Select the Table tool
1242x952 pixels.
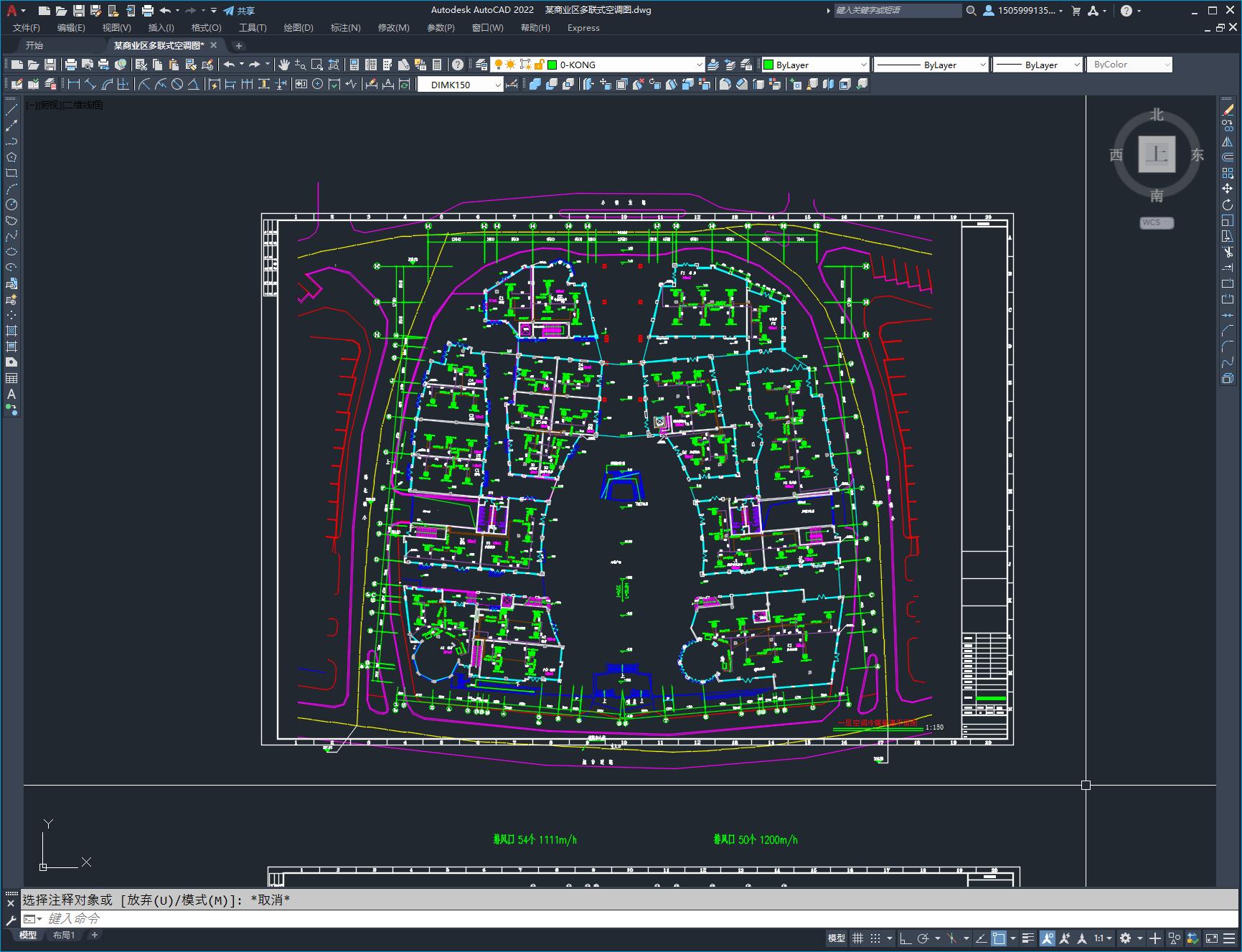pos(11,378)
